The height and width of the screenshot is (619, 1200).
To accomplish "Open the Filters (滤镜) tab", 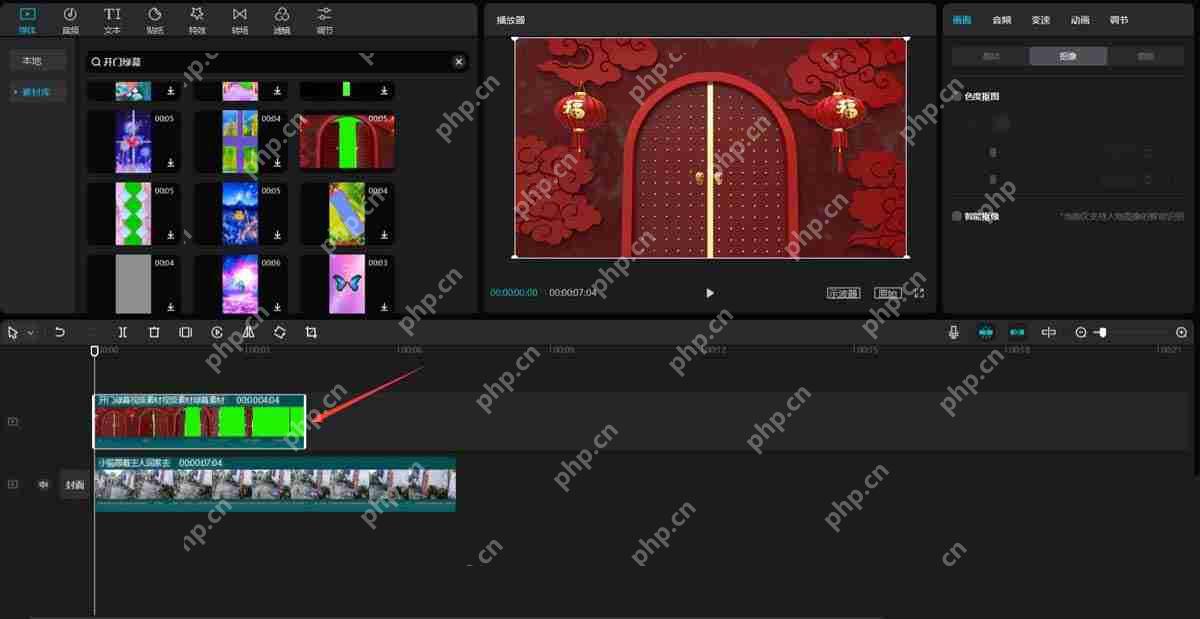I will (282, 20).
